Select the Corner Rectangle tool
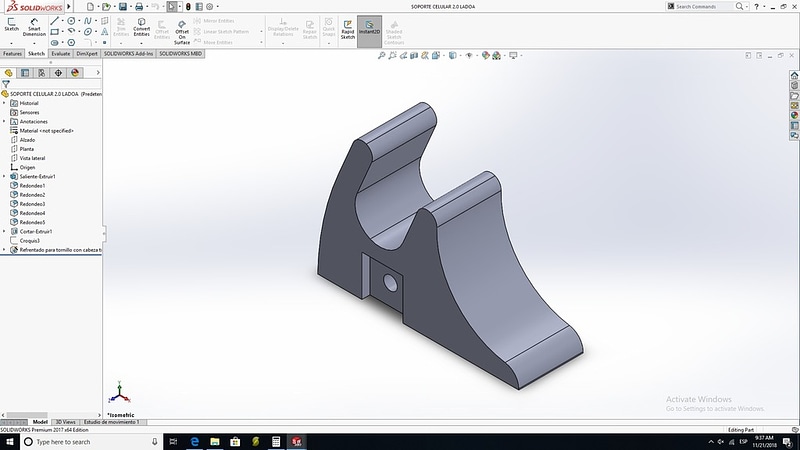 (x=55, y=32)
